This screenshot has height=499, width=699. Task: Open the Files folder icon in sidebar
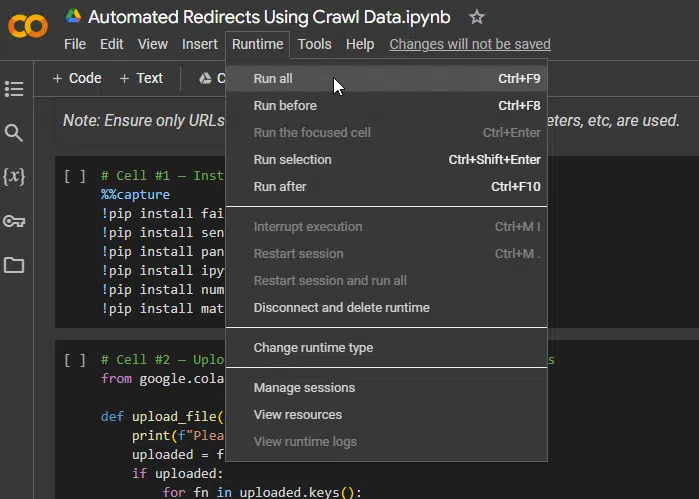(14, 265)
